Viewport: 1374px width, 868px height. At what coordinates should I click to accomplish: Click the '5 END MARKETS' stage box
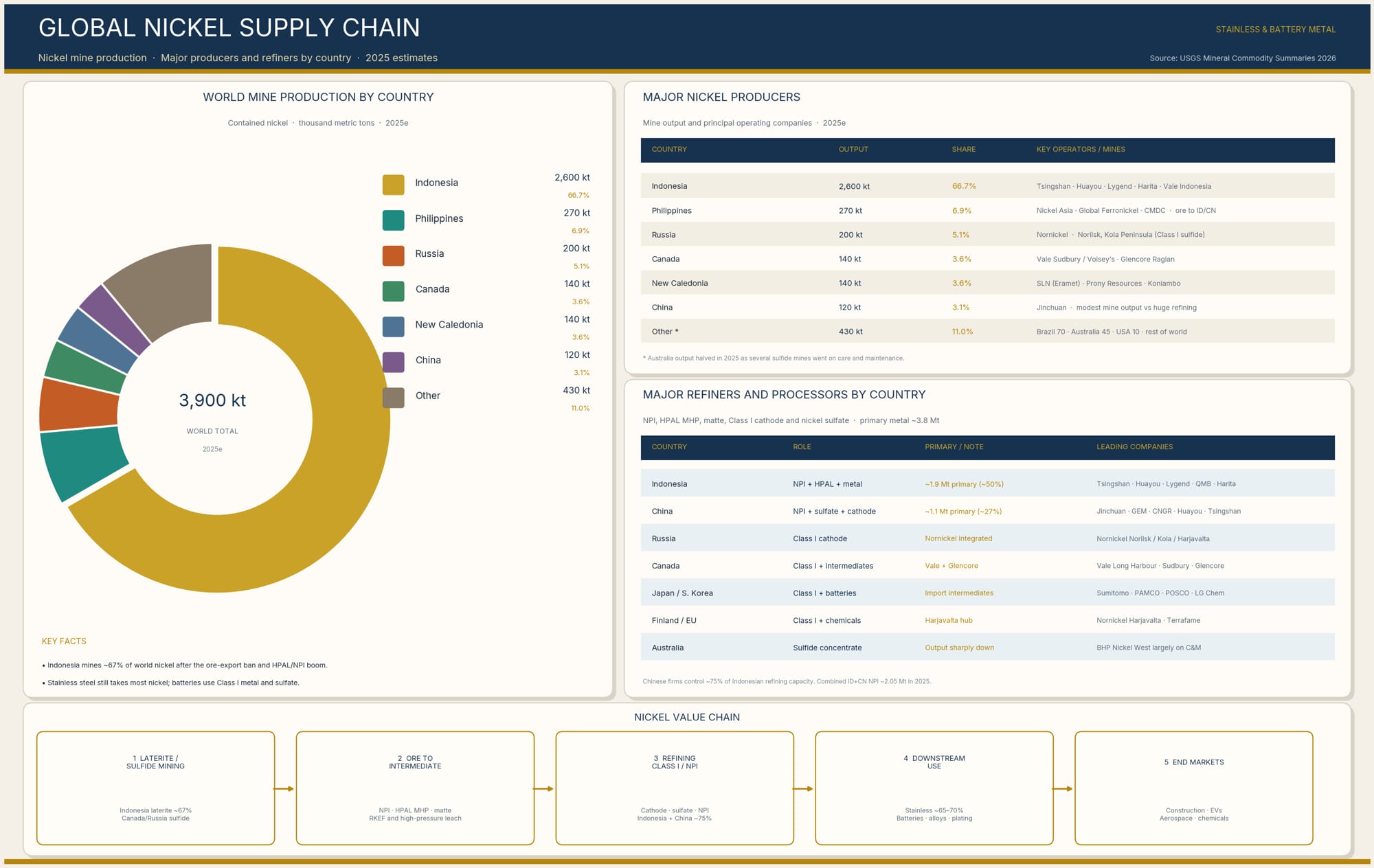tap(1194, 788)
